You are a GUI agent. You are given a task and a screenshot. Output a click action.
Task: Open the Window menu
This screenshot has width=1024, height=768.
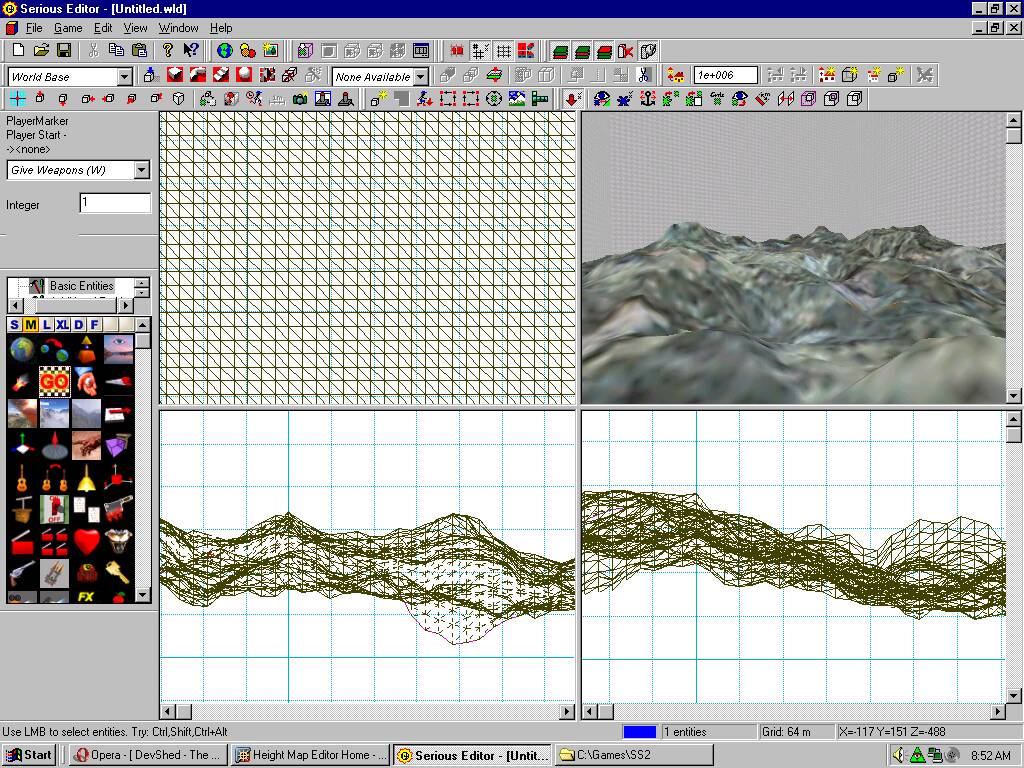[x=178, y=28]
